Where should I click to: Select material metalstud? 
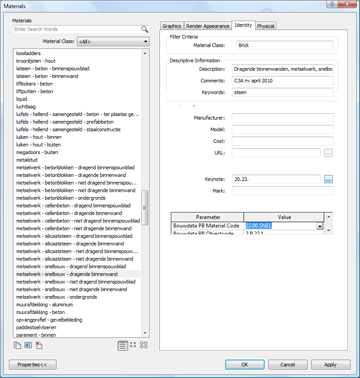(x=27, y=160)
